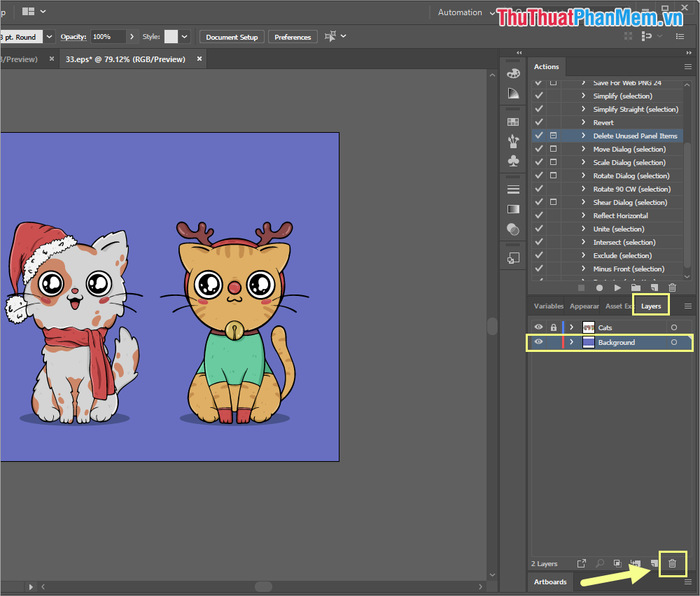The image size is (700, 596).
Task: Expand the Cats layer
Action: [x=571, y=328]
